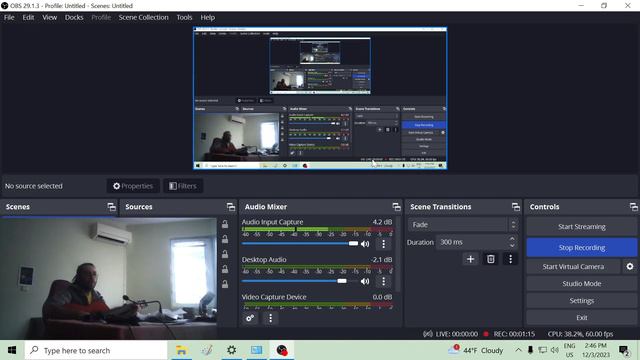Open the network tray icon
640x360 pixels.
[x=542, y=350]
